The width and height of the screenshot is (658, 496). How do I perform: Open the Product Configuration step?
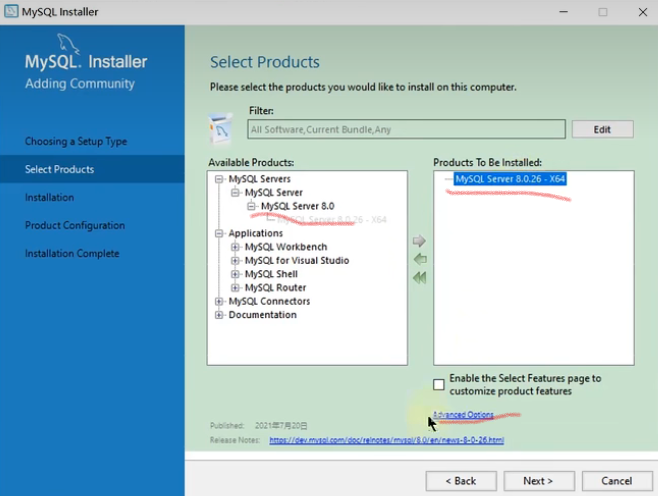(75, 225)
